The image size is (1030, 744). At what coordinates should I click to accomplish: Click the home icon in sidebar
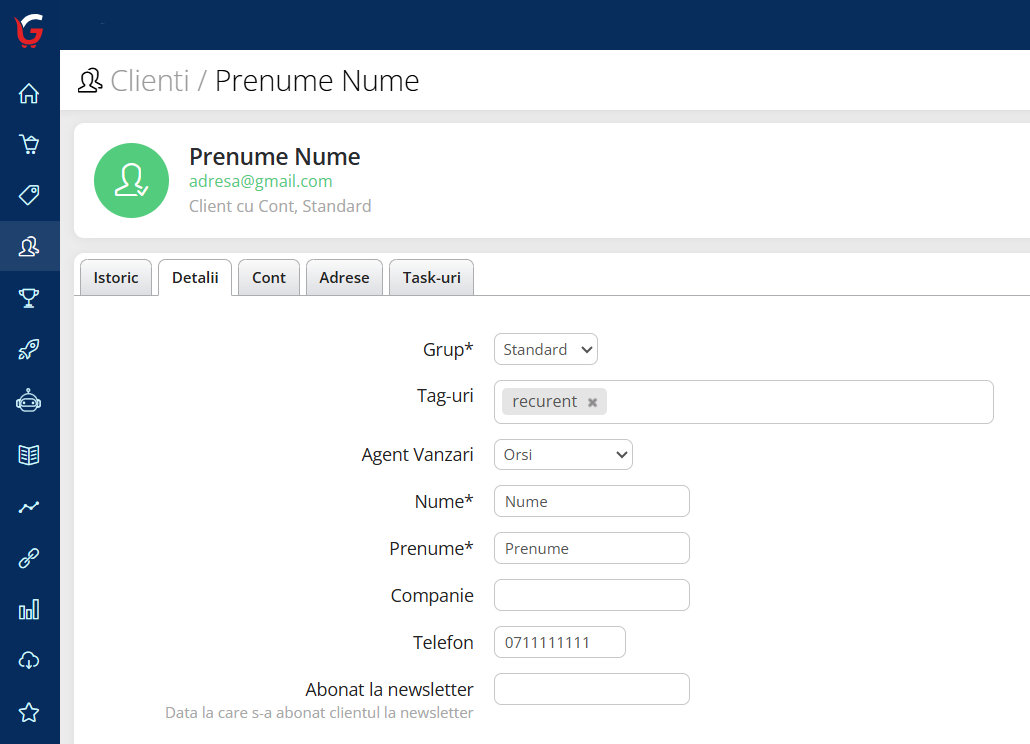[x=29, y=94]
